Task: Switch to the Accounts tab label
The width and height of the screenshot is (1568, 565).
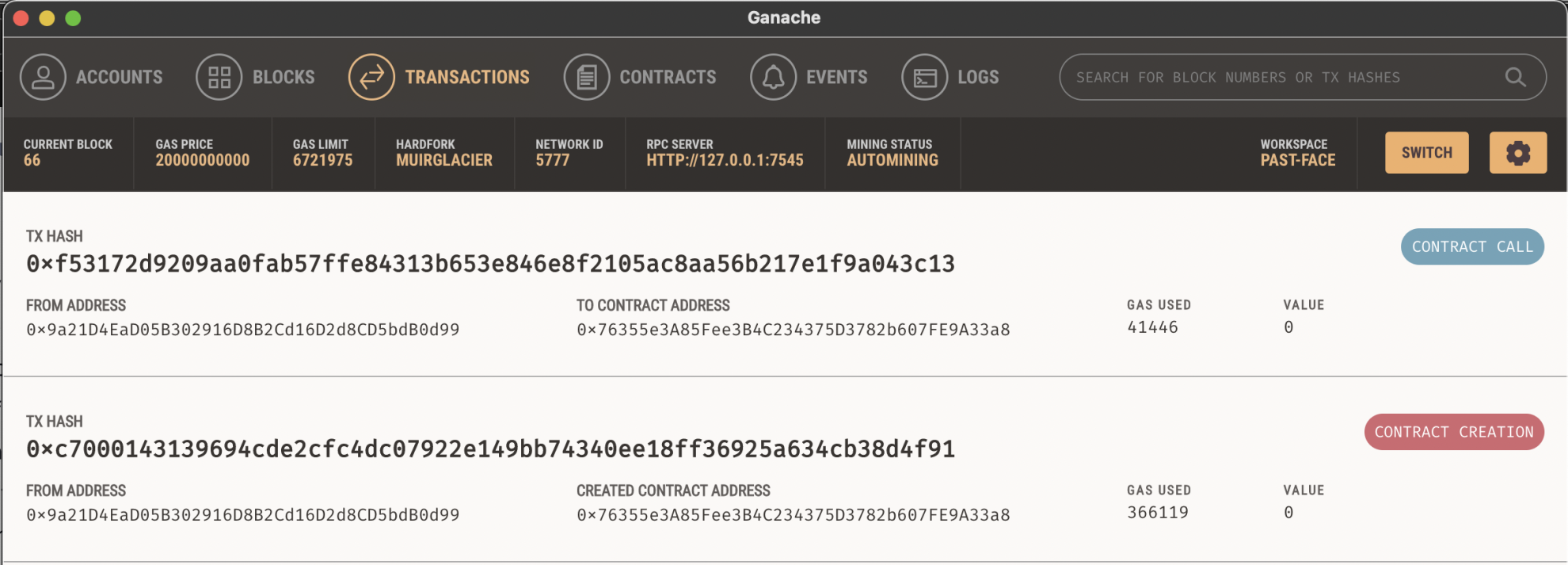Action: coord(120,77)
